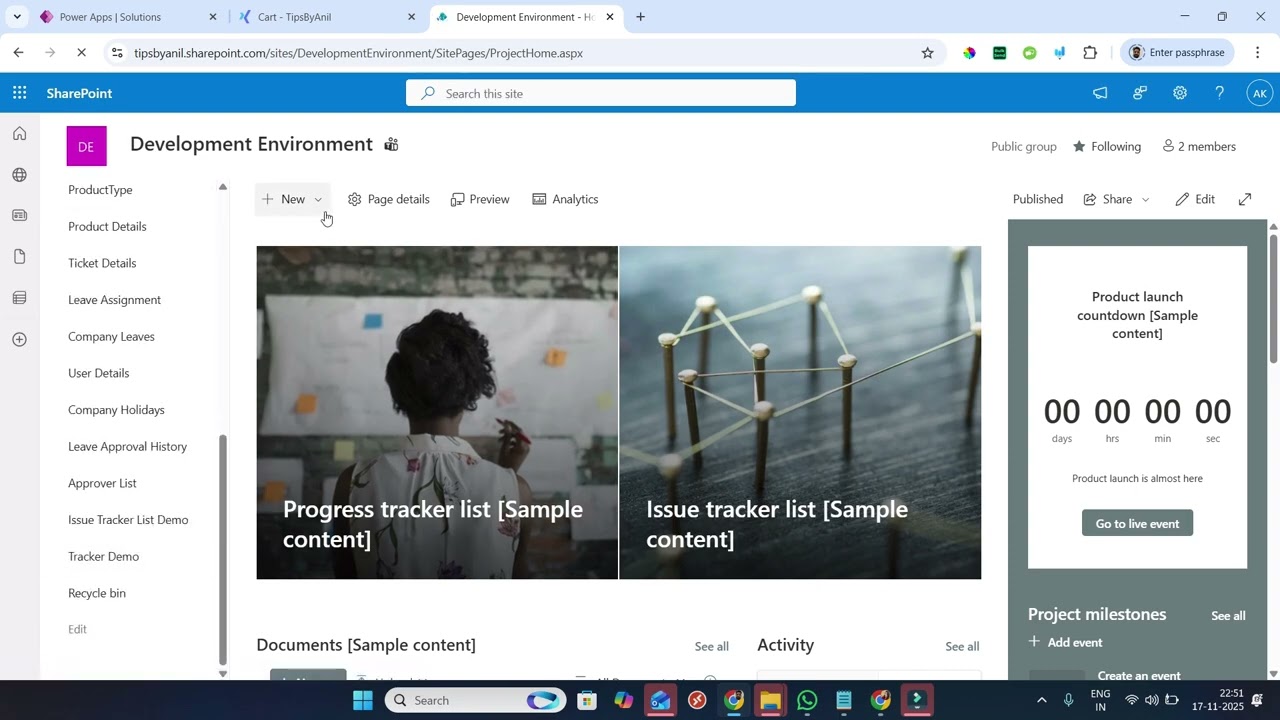Open the Help question mark icon
Image resolution: width=1280 pixels, height=720 pixels.
click(x=1219, y=93)
